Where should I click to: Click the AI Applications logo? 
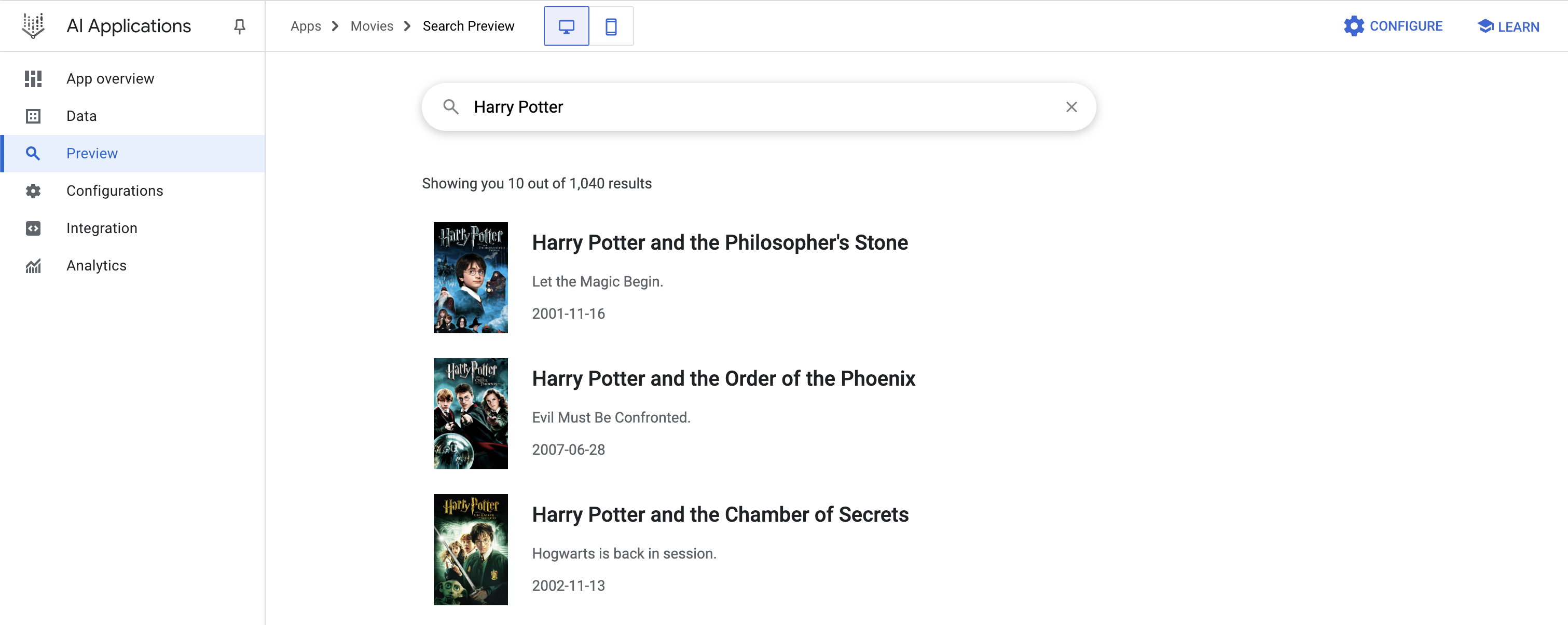[x=33, y=25]
